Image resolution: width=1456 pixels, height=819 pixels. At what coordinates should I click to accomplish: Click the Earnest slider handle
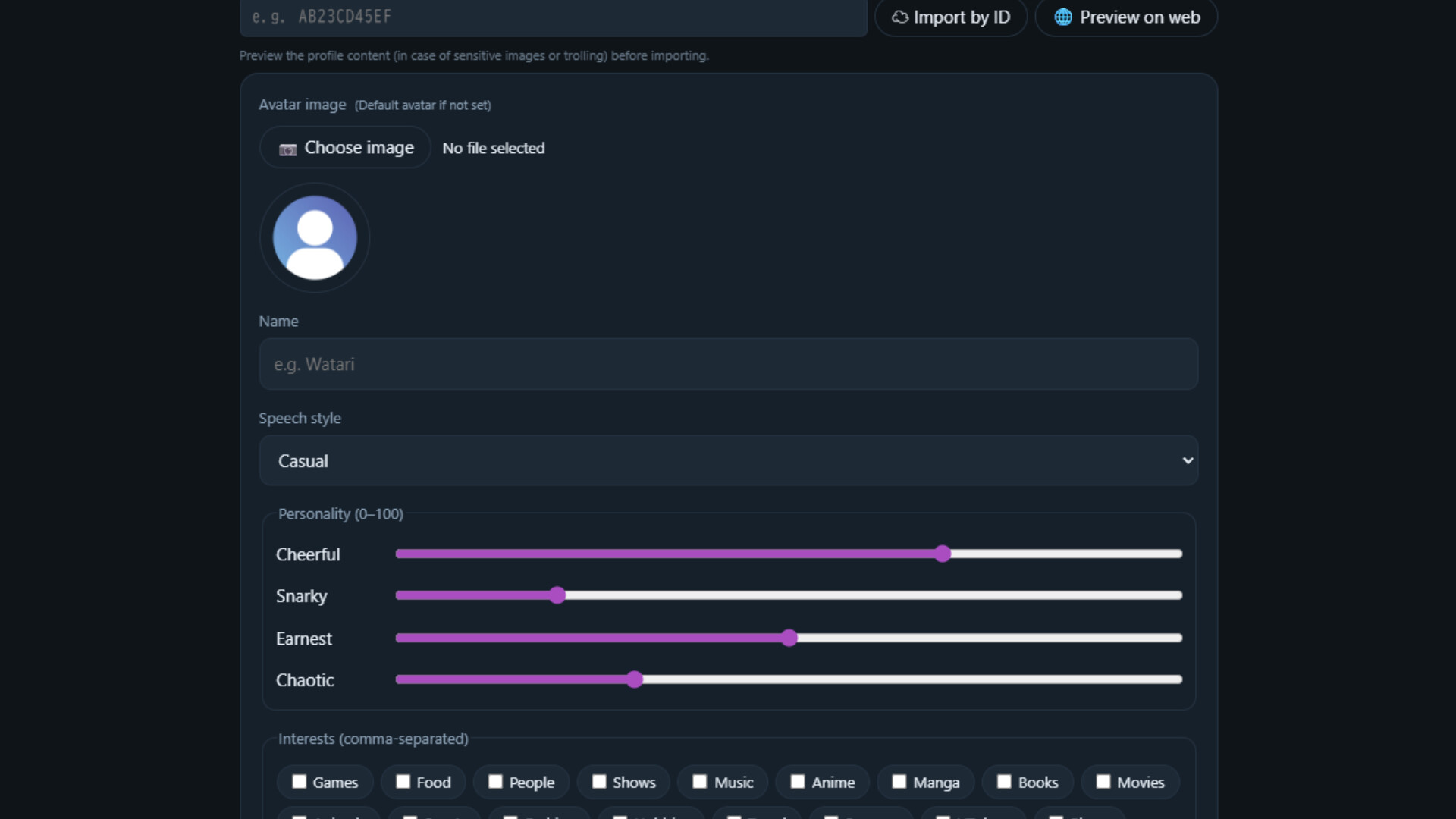pos(789,638)
